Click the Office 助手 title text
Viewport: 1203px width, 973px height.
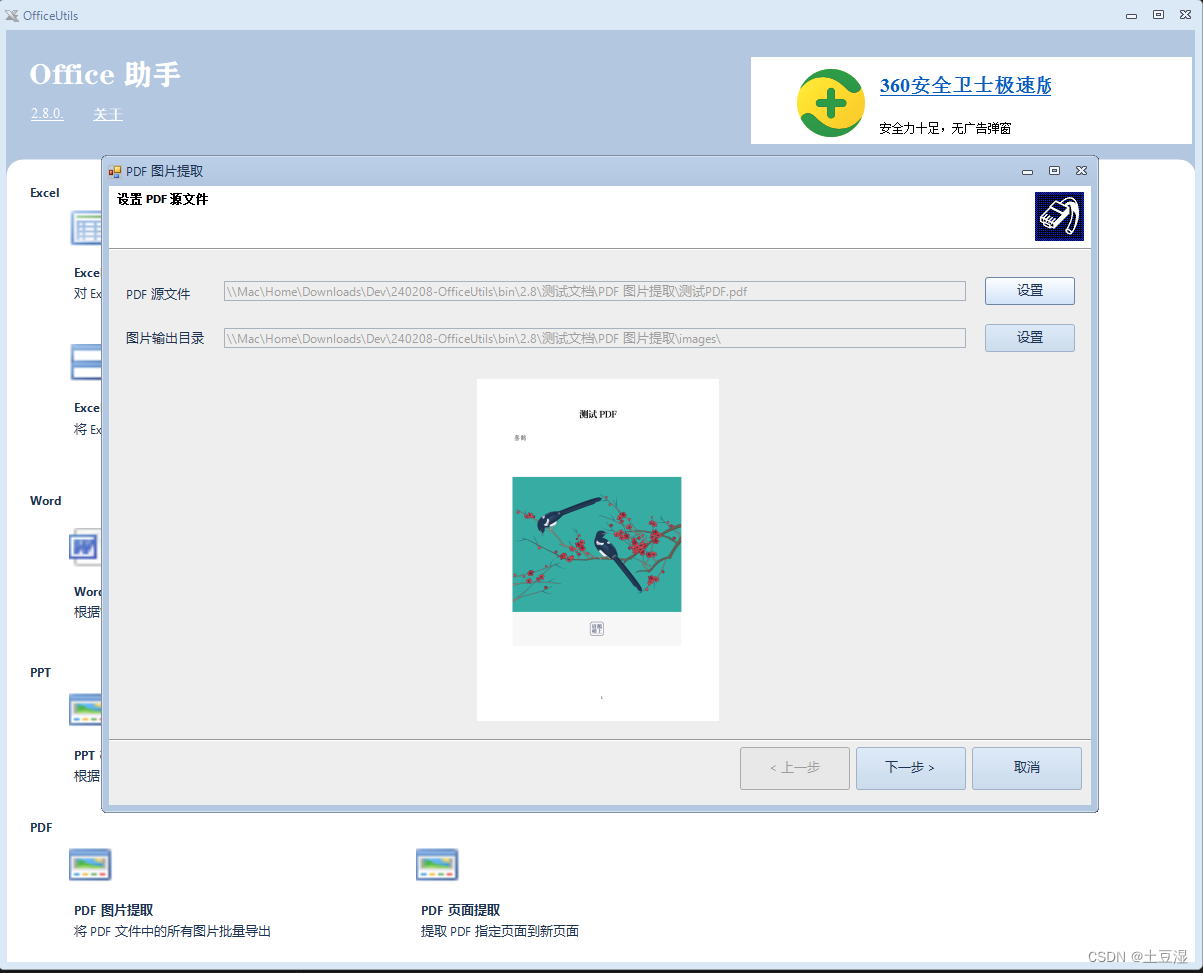[x=105, y=75]
